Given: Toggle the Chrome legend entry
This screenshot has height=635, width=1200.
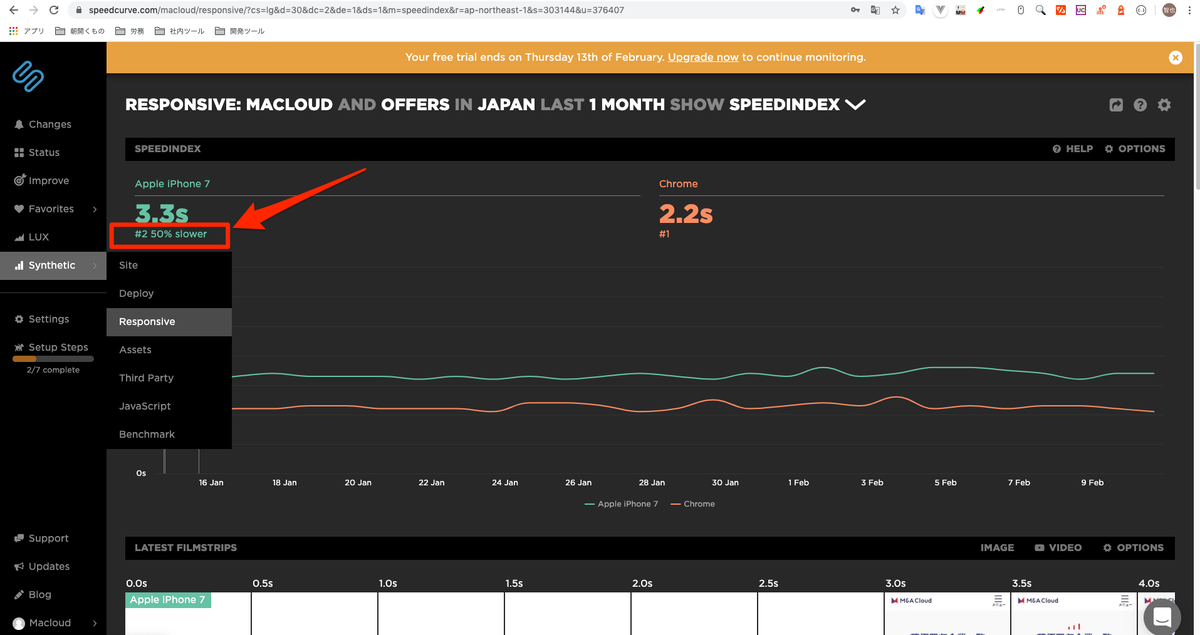Looking at the screenshot, I should [x=693, y=504].
